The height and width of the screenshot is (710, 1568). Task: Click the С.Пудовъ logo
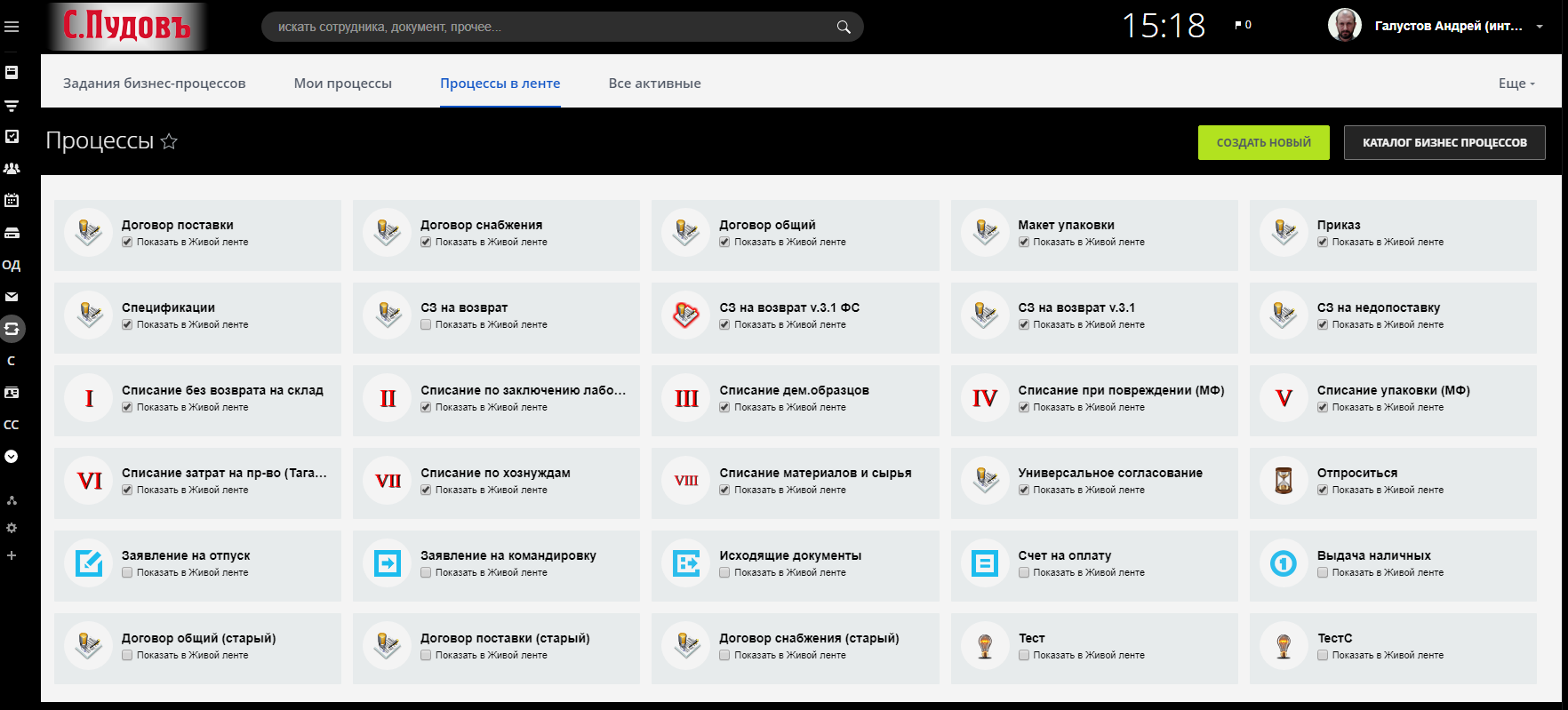[127, 27]
